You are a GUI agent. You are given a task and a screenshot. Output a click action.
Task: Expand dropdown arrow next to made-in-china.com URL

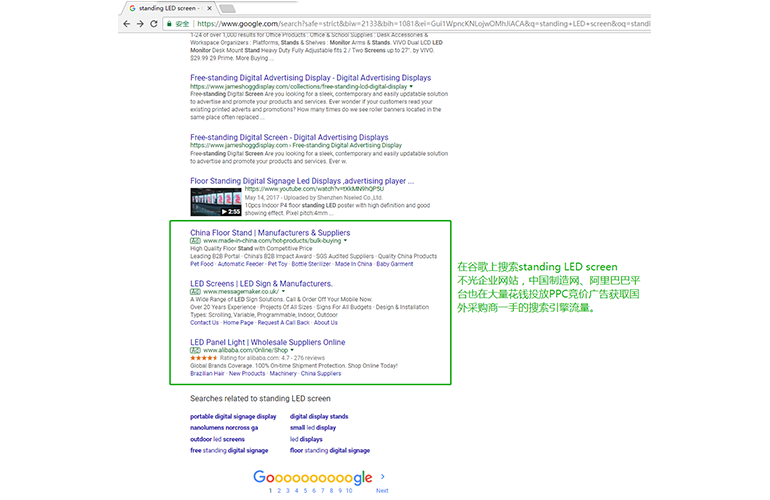pos(345,241)
